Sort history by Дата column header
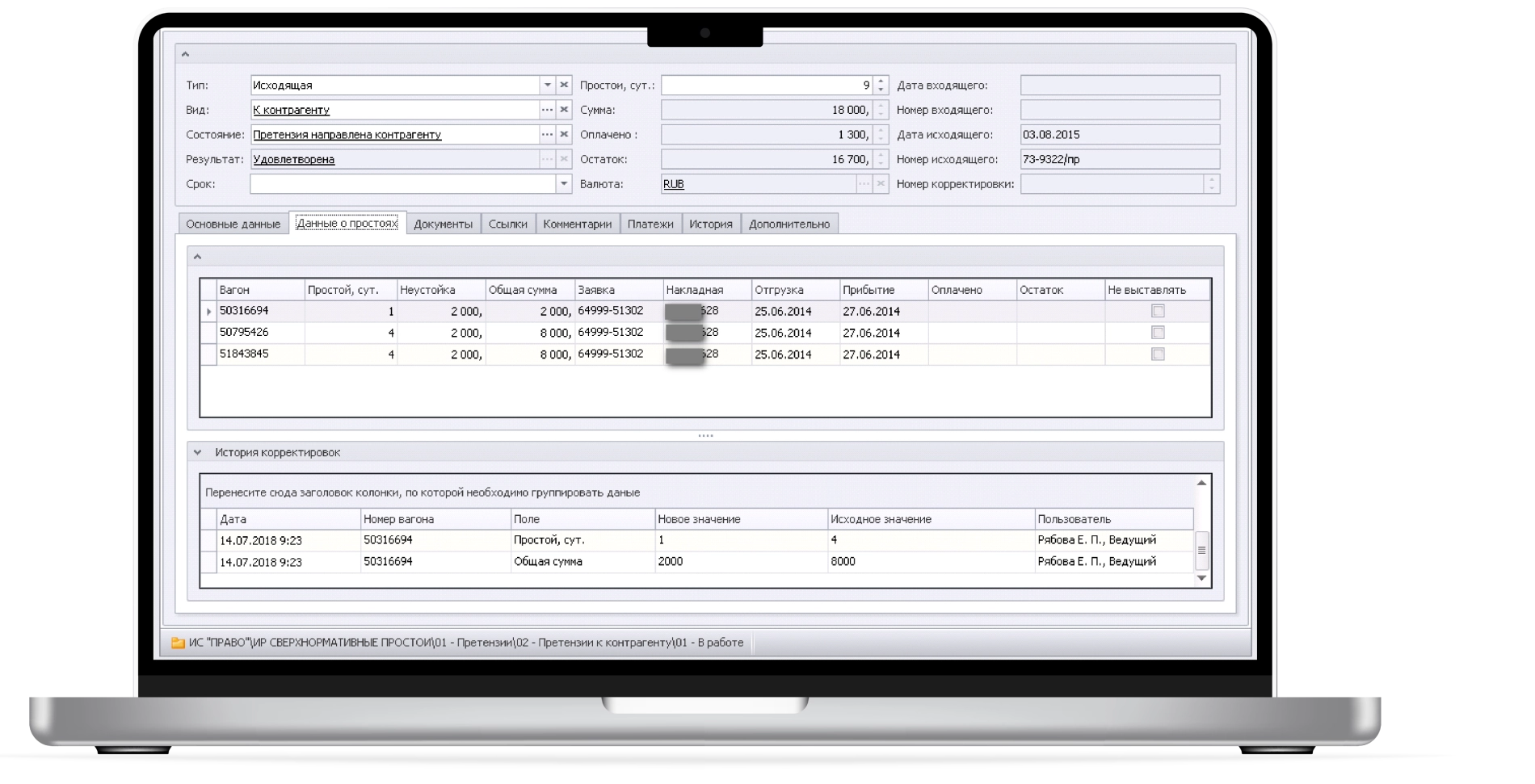The width and height of the screenshot is (1535, 784). point(288,519)
